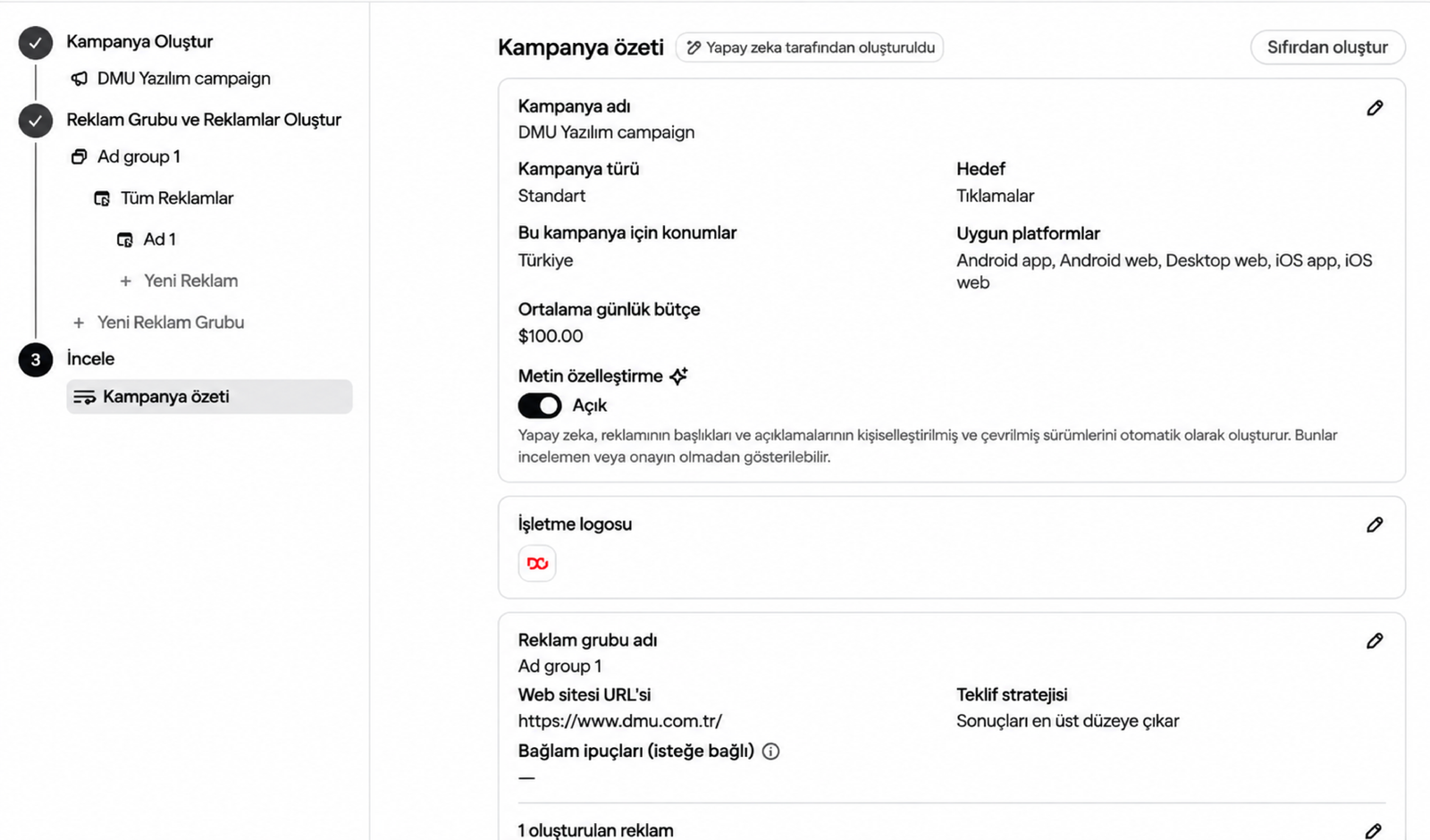Edit the campaign details with pencil icon
This screenshot has width=1430, height=840.
coord(1375,108)
